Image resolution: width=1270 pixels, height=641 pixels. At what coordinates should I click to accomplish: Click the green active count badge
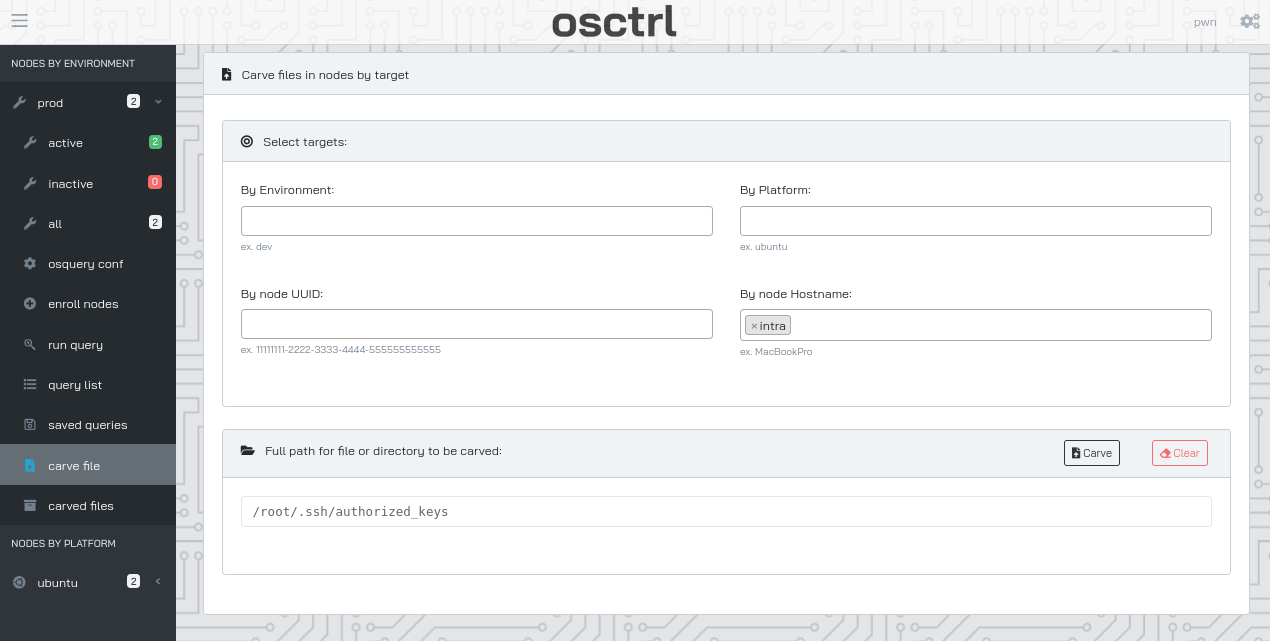[155, 142]
